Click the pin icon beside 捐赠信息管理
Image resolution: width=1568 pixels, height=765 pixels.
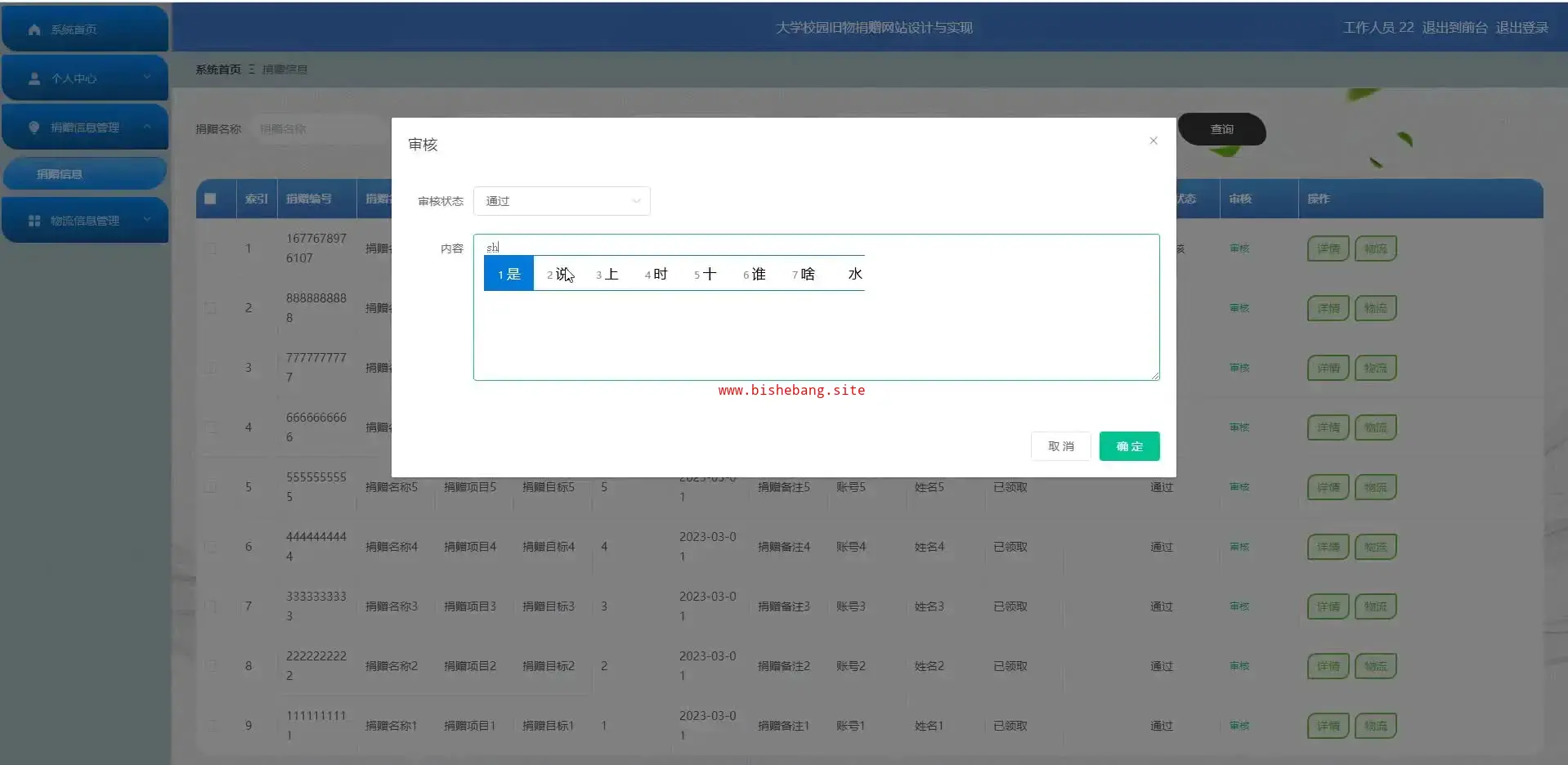click(x=34, y=127)
